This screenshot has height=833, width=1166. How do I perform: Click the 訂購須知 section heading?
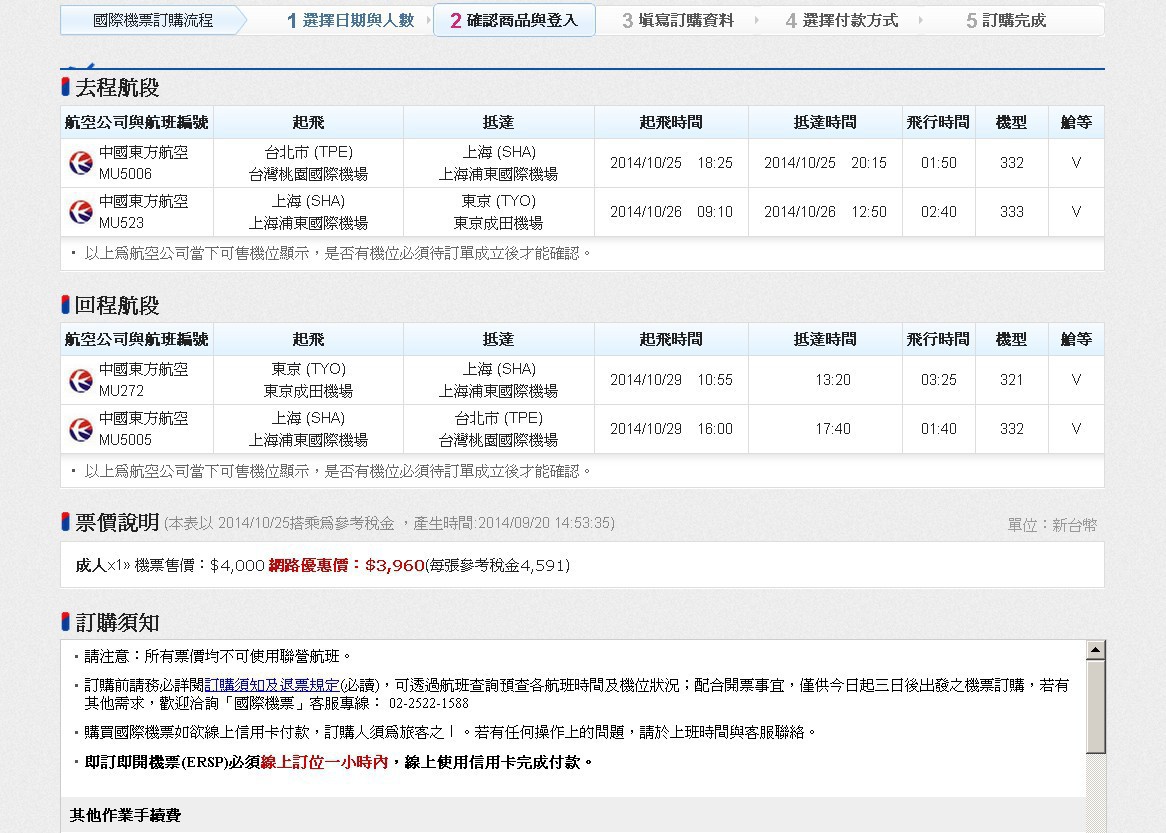117,623
